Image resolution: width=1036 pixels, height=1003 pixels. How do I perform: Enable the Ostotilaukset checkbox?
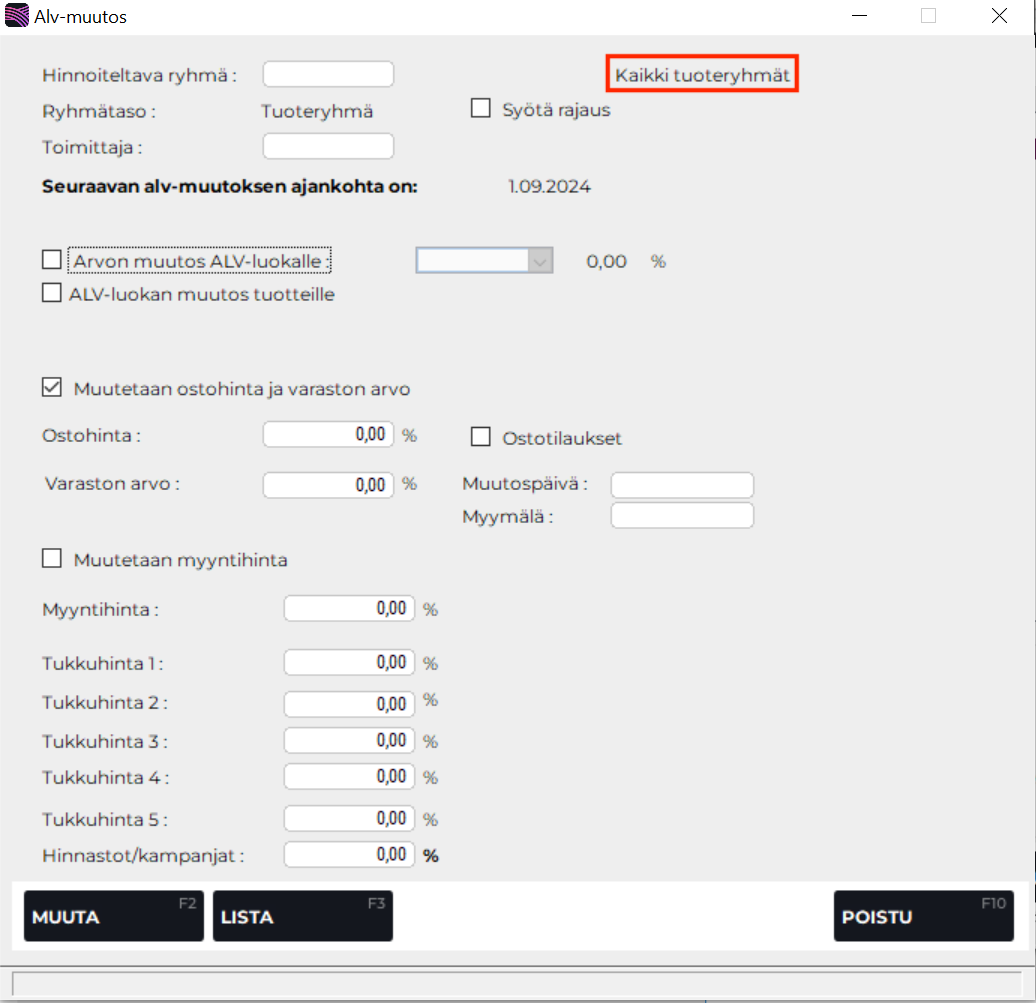pyautogui.click(x=480, y=437)
